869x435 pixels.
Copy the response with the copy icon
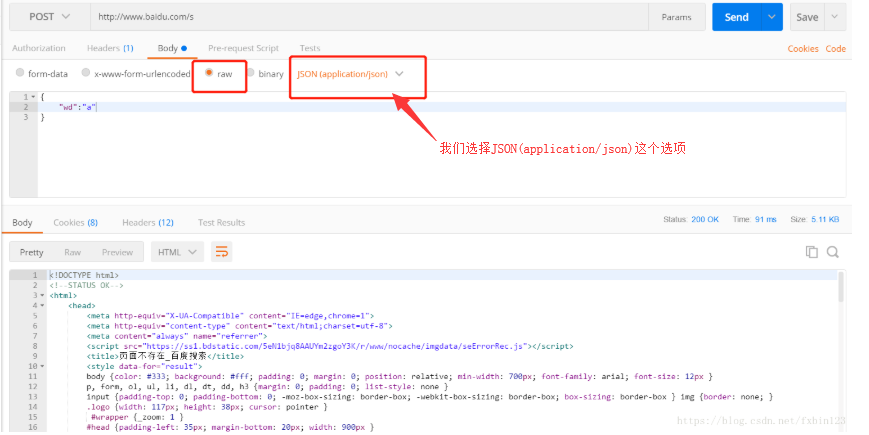point(811,252)
